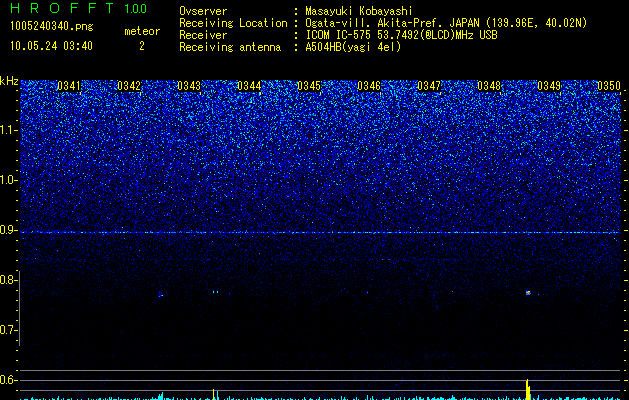Click the faint echo before 0343

160,295
